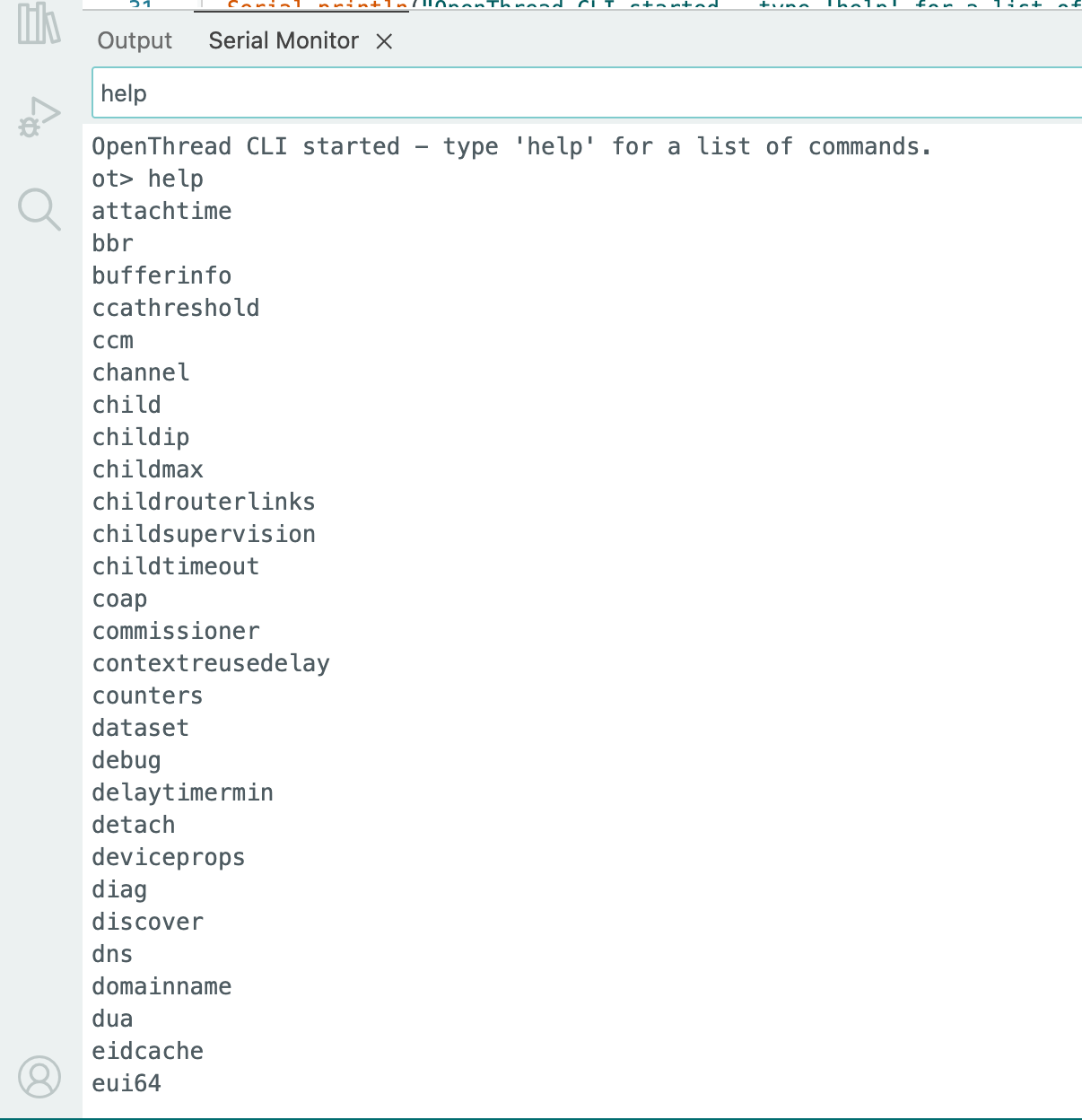Click 'contextreusedelay' in serial output
1082x1120 pixels.
[x=211, y=663]
